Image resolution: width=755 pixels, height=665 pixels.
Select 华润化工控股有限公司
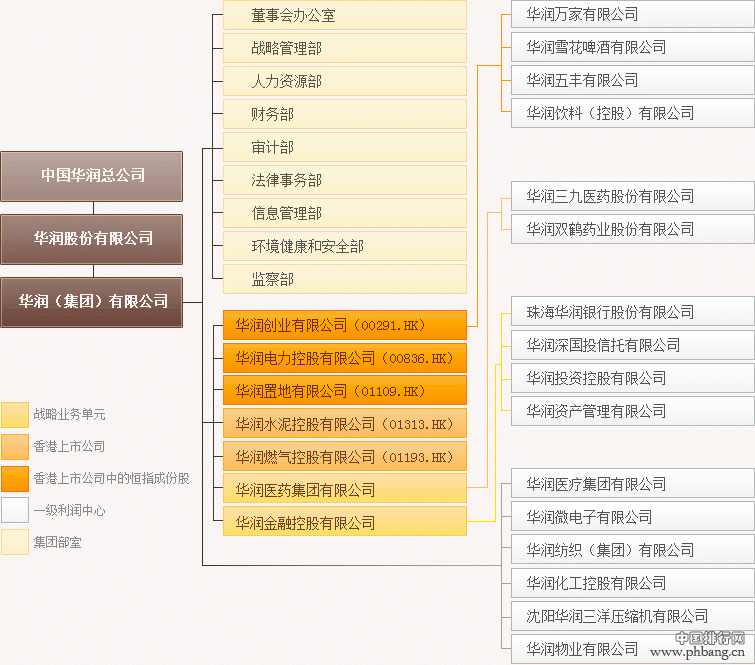click(633, 583)
